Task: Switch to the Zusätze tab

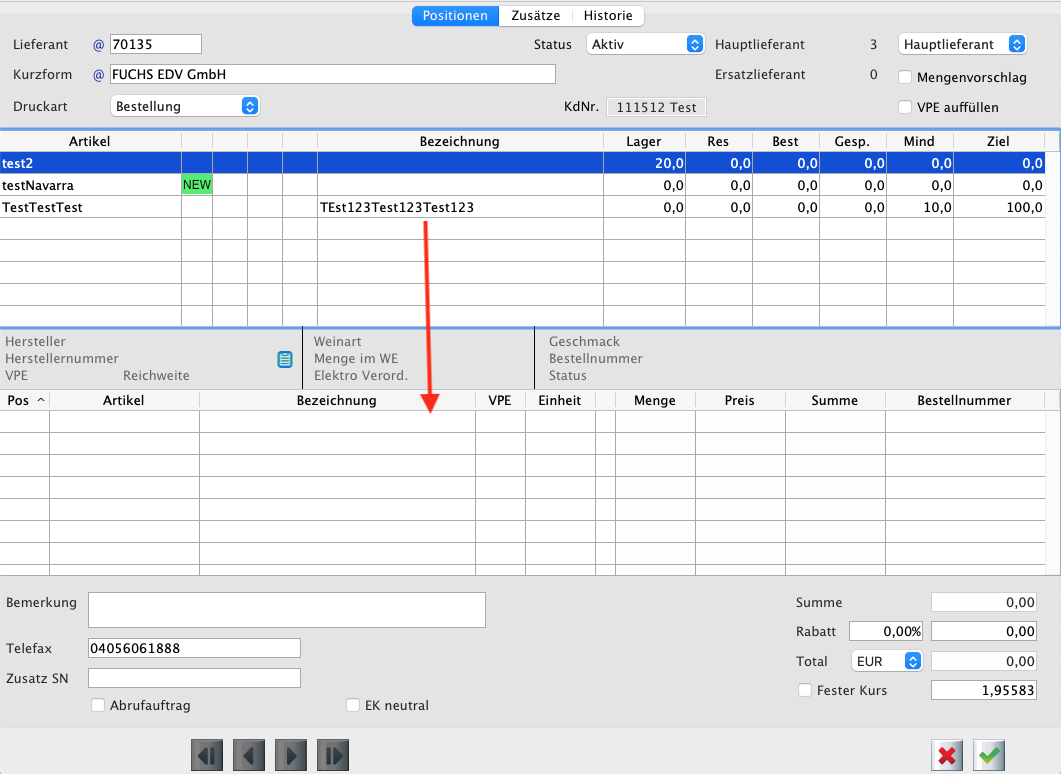Action: [536, 16]
